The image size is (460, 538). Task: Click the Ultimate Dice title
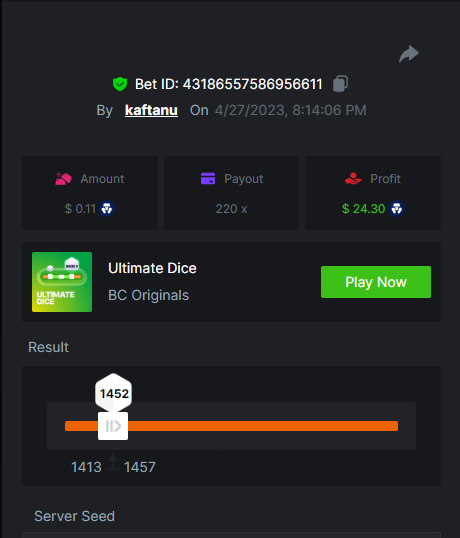152,268
